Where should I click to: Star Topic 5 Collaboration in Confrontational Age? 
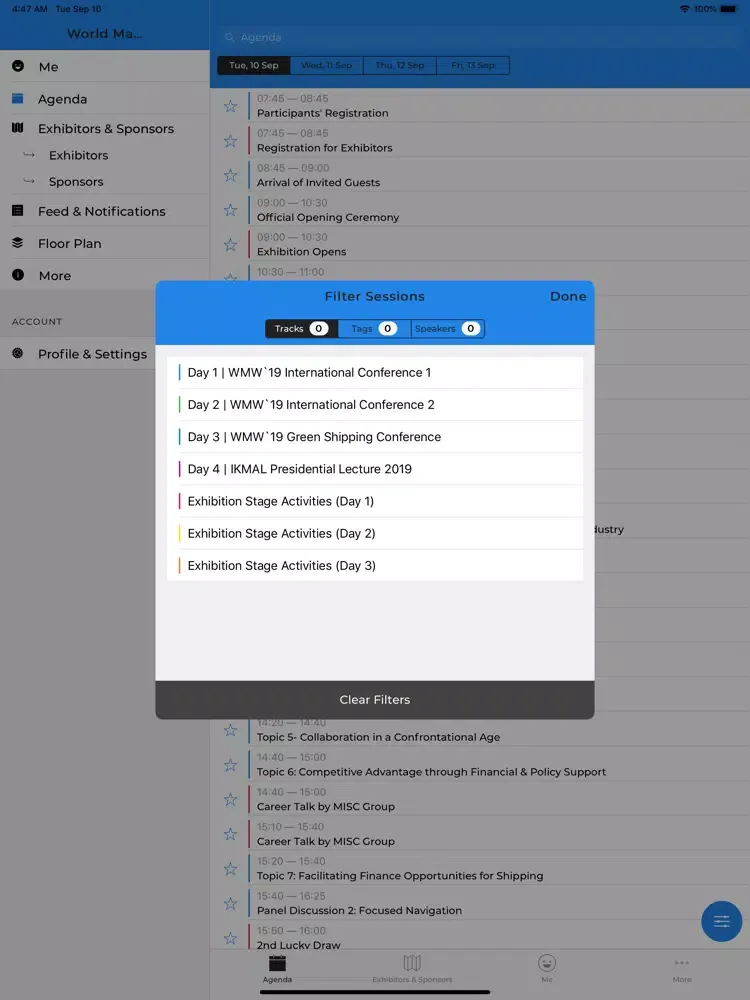230,730
